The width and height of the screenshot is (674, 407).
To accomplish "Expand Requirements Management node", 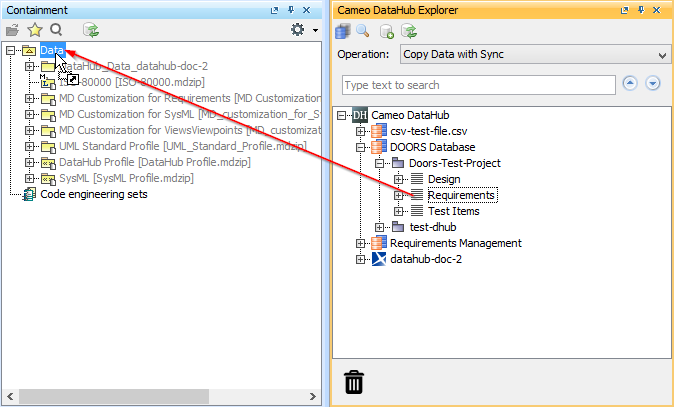I will pyautogui.click(x=360, y=244).
